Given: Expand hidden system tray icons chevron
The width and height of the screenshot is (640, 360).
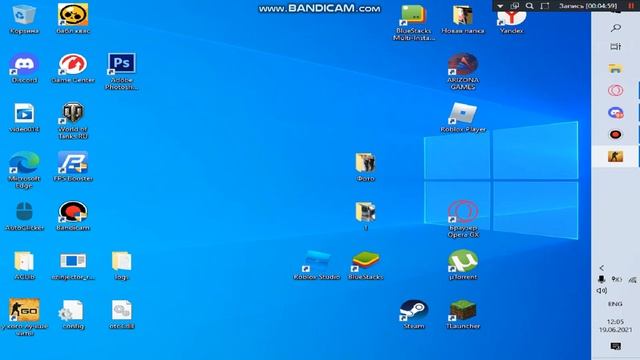Looking at the screenshot, I should coord(602,268).
